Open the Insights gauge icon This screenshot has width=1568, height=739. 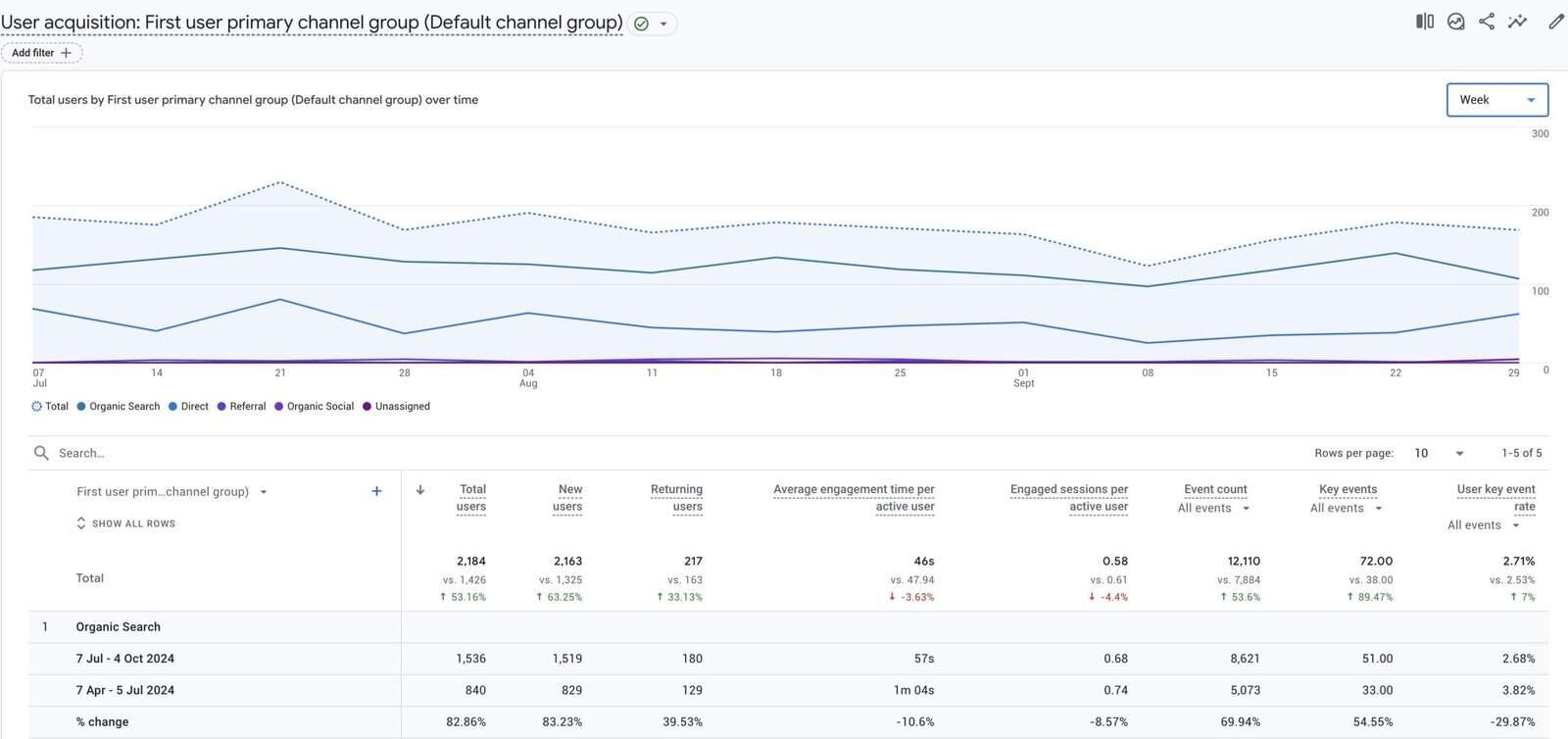[x=1456, y=22]
